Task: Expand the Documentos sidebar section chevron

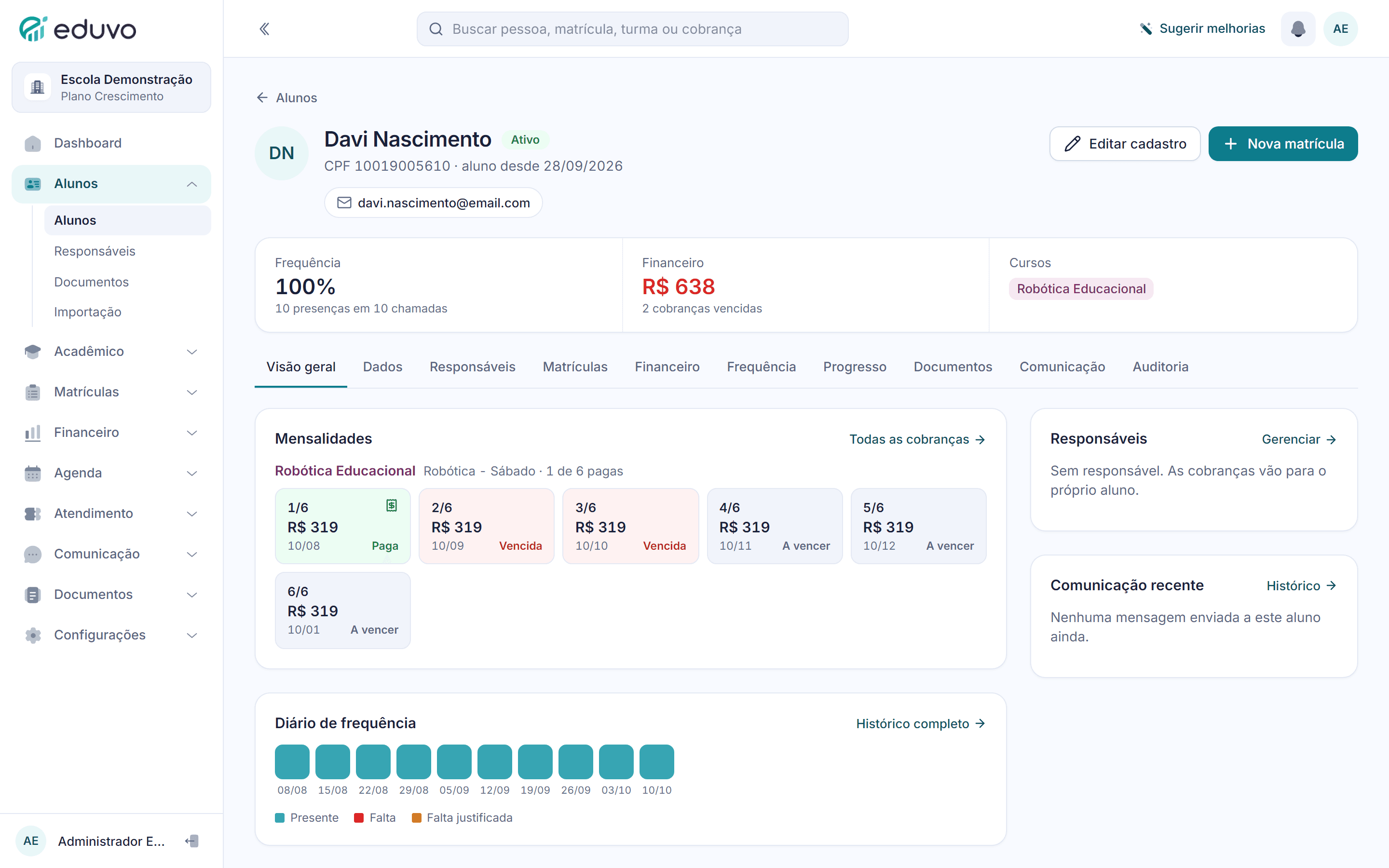Action: point(191,595)
